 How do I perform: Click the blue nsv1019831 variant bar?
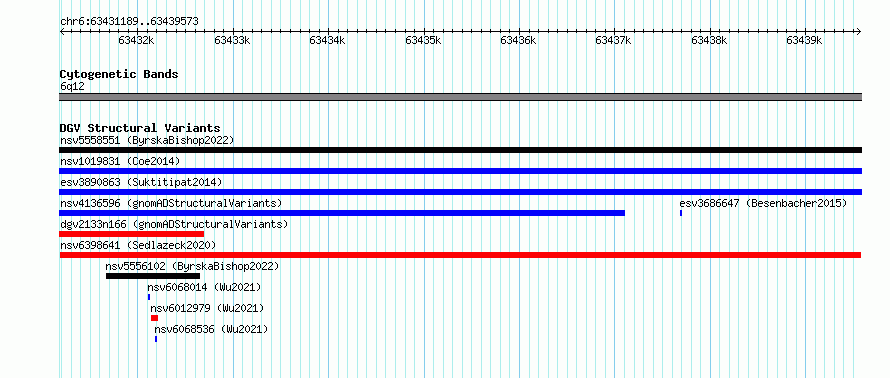point(460,171)
